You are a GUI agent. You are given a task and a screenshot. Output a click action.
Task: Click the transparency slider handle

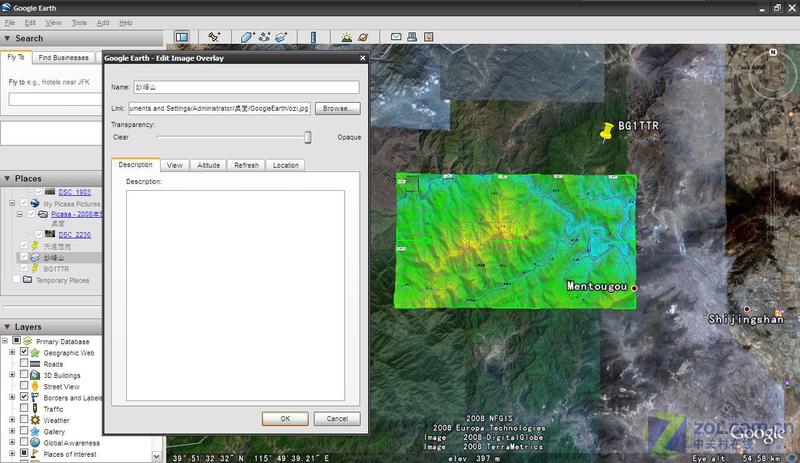(x=308, y=137)
